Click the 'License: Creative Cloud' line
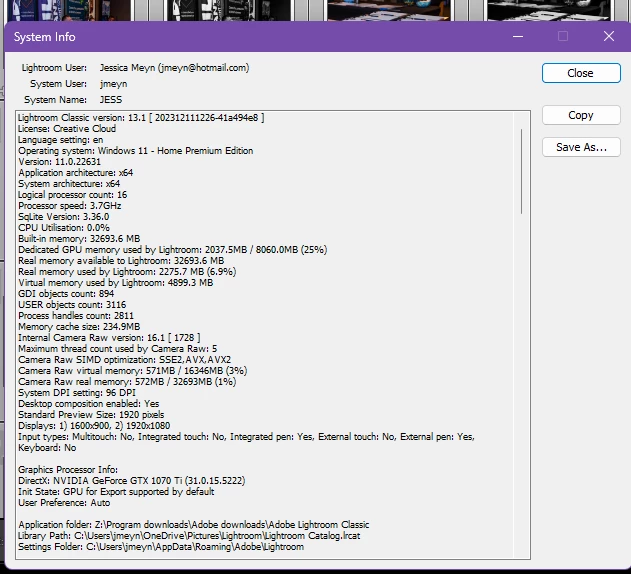Screen dimensions: 631x574 (x=67, y=128)
